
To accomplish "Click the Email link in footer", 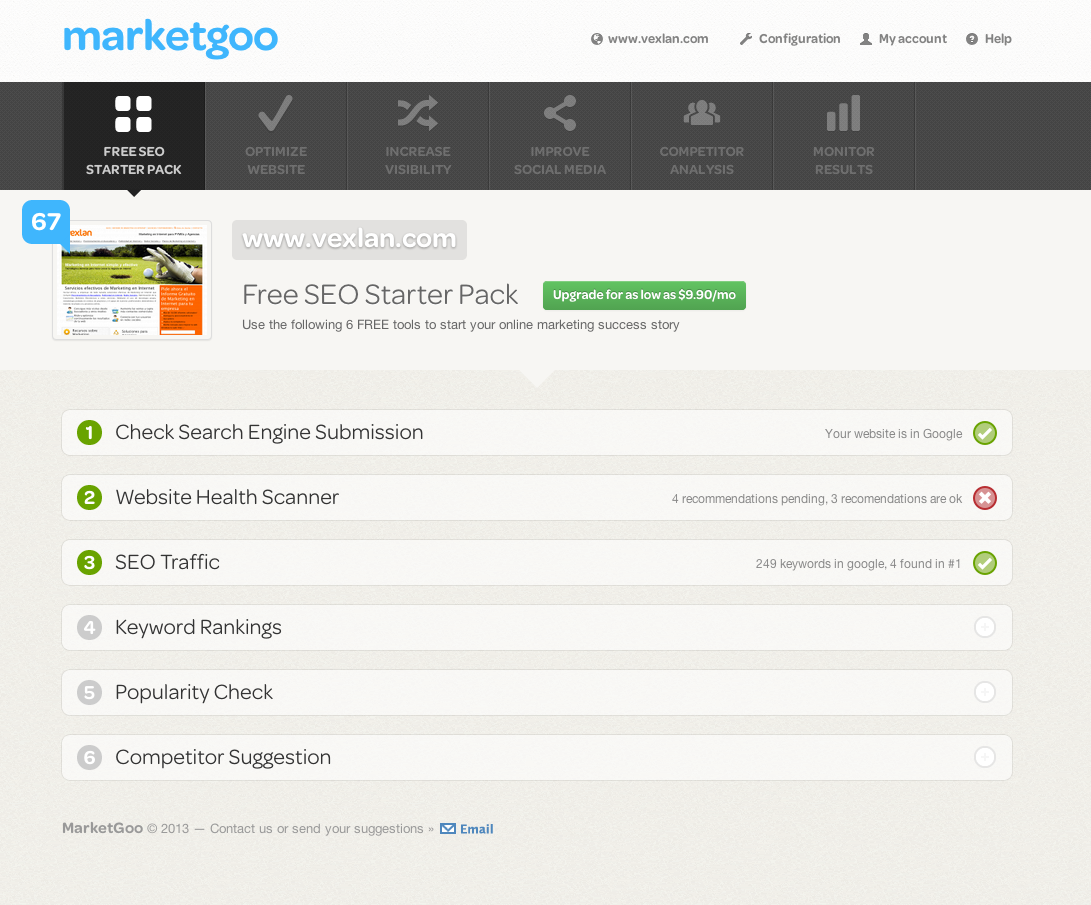I will tap(477, 829).
